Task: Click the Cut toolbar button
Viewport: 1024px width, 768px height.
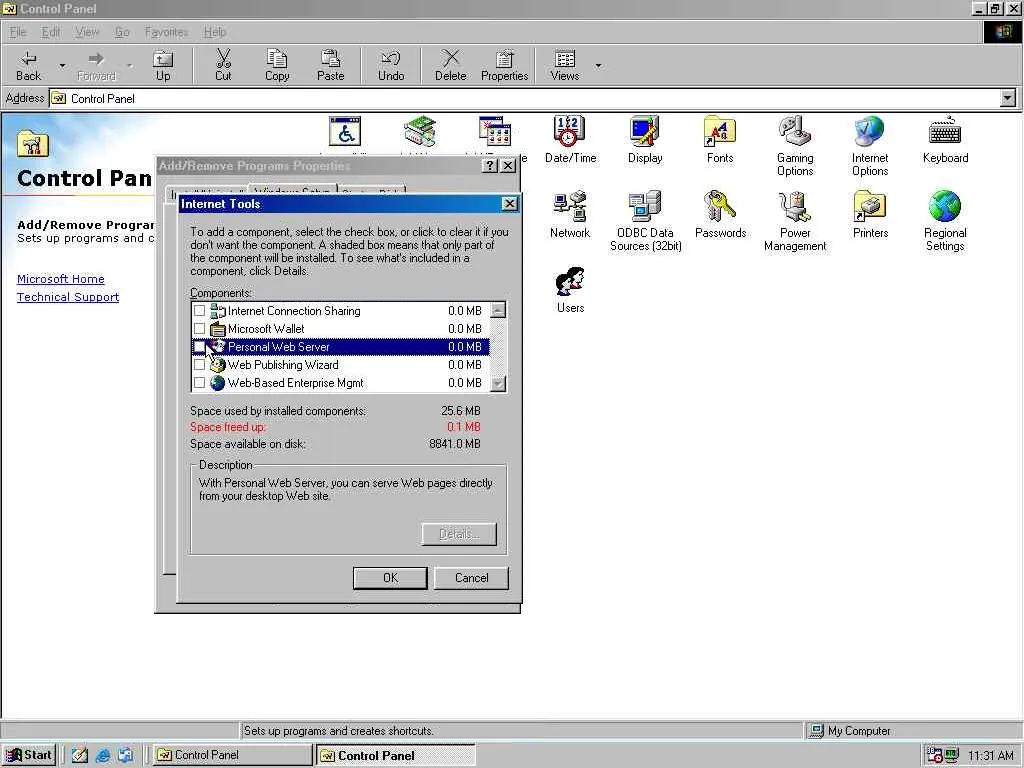Action: coord(223,66)
